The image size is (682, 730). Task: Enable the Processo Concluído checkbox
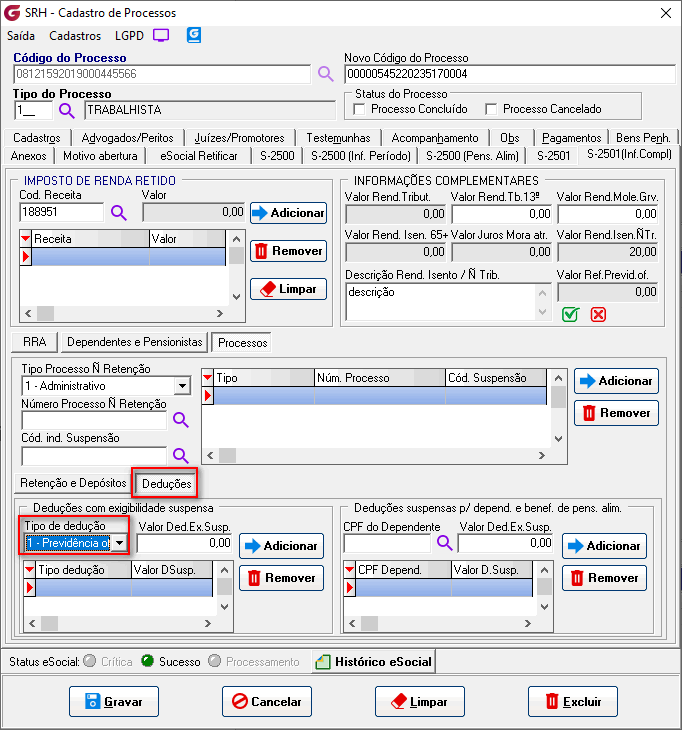361,109
